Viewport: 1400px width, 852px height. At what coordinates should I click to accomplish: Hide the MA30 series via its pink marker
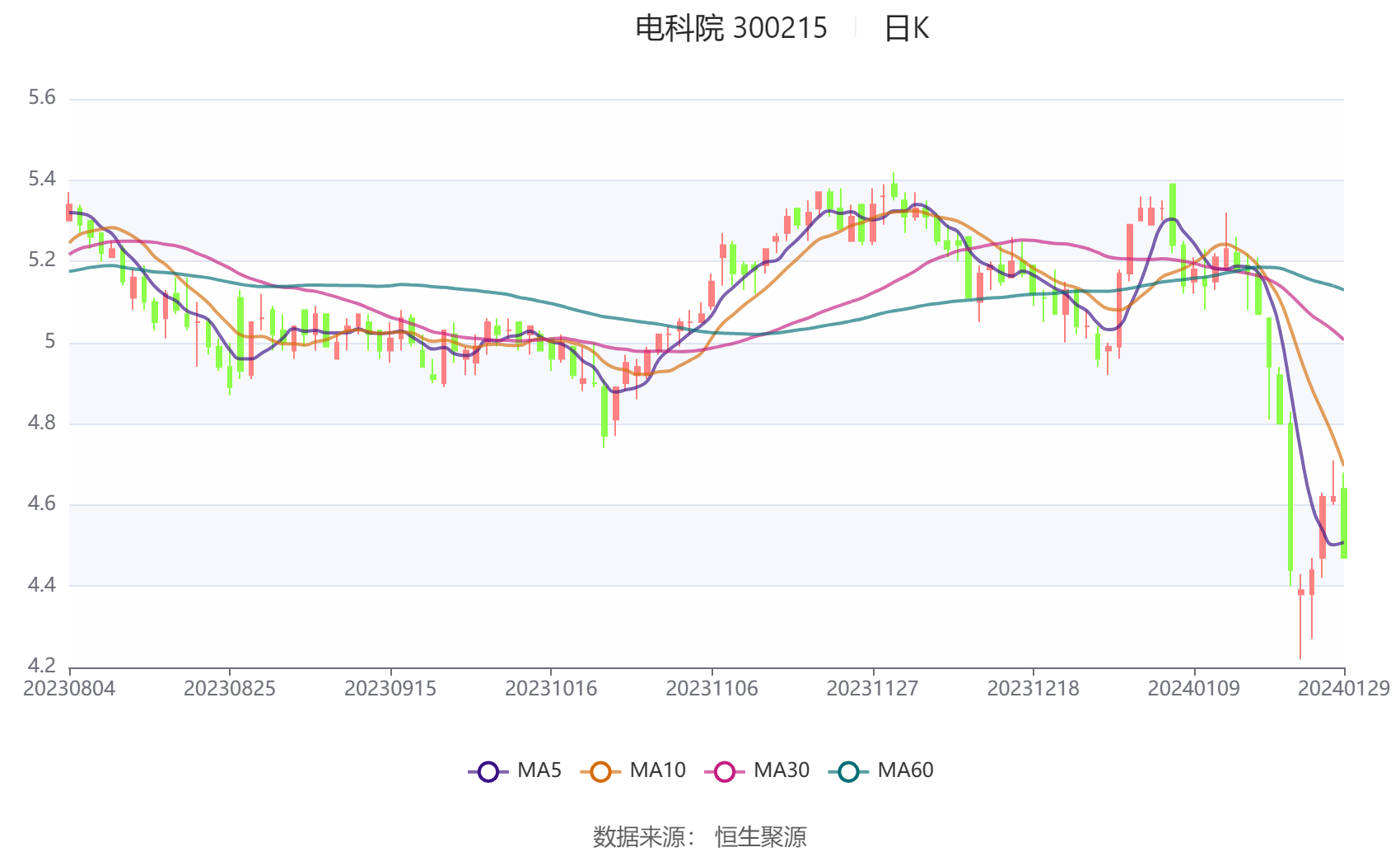[x=725, y=772]
